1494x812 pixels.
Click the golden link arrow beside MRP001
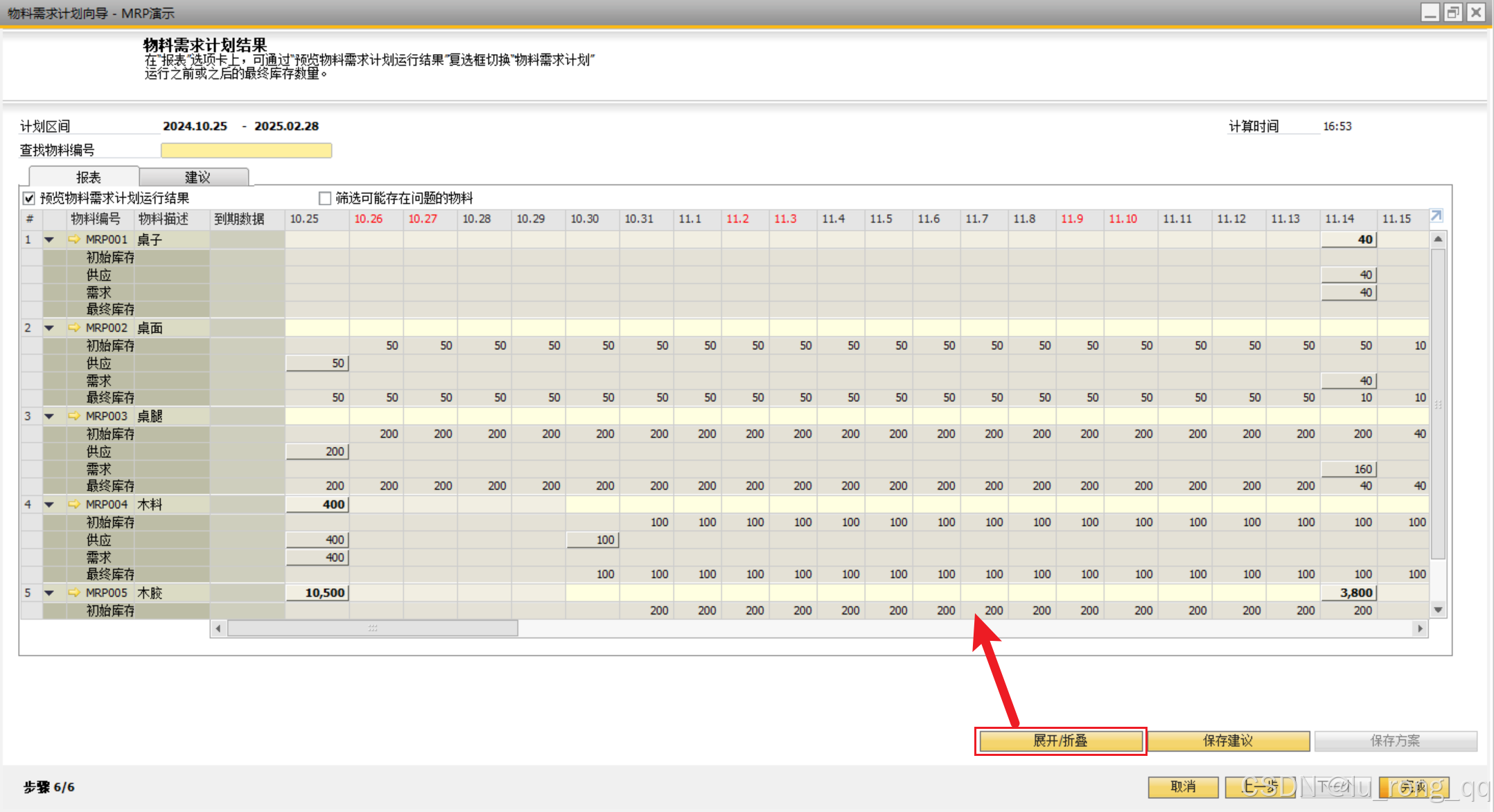[74, 240]
